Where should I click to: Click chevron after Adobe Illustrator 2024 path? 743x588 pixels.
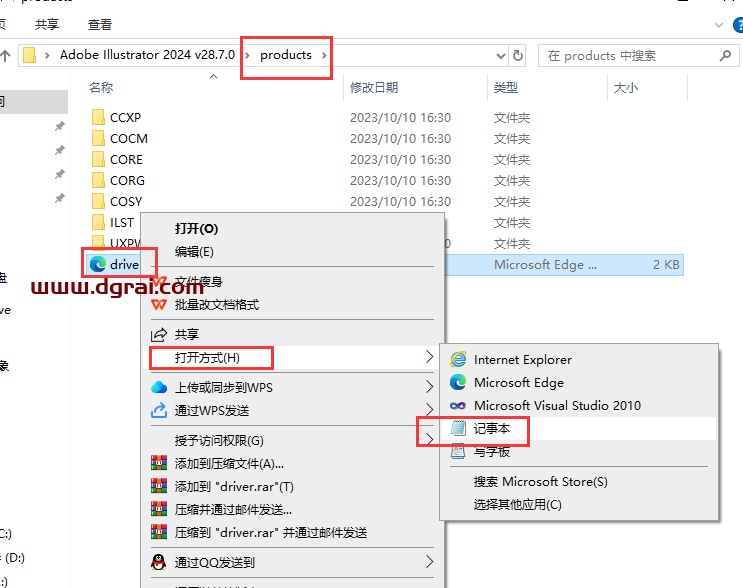tap(247, 55)
